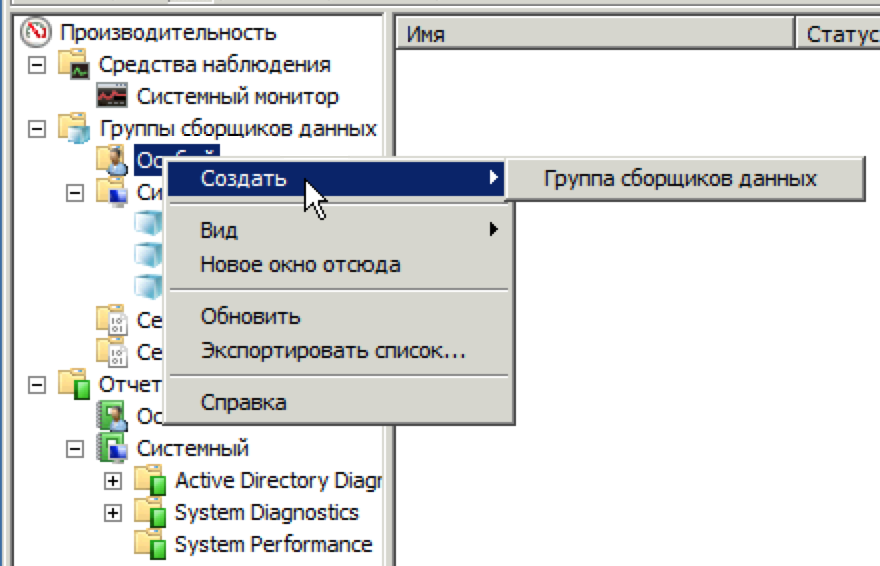Click the Группы сборщиков данных folder icon
Image resolution: width=880 pixels, height=566 pixels.
coord(74,129)
